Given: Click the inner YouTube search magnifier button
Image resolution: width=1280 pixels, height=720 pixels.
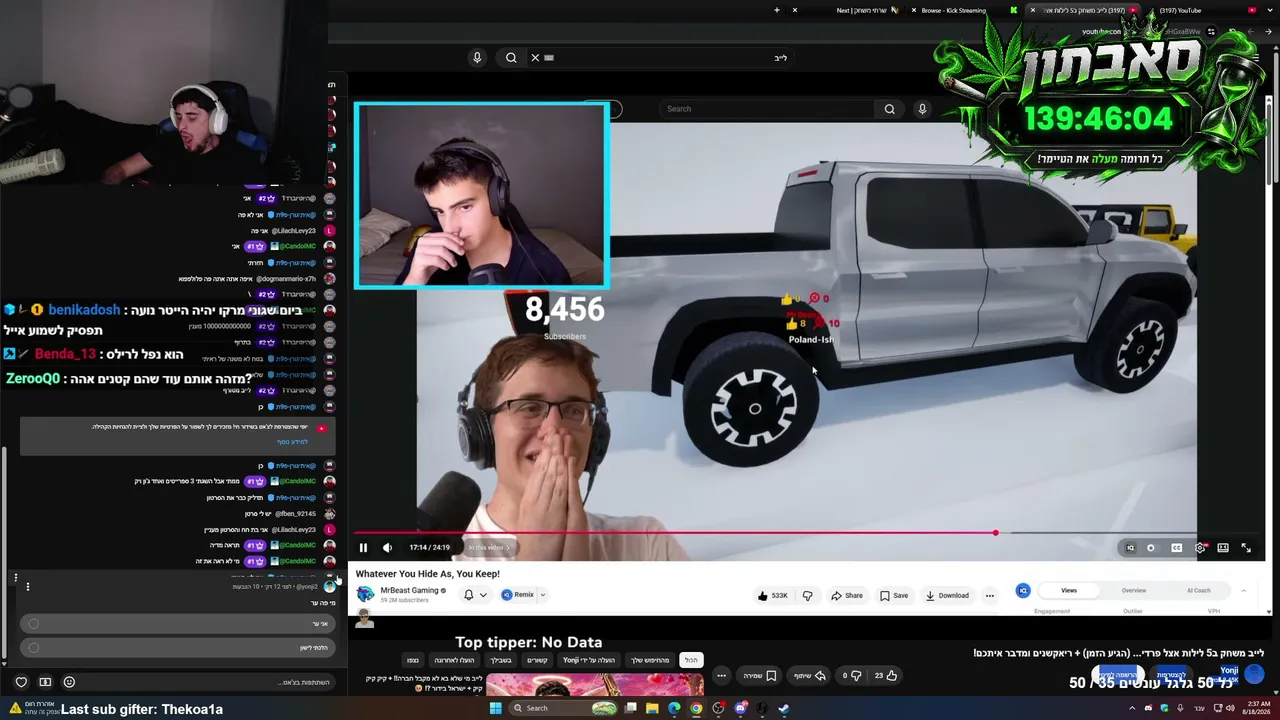Looking at the screenshot, I should pos(889,109).
